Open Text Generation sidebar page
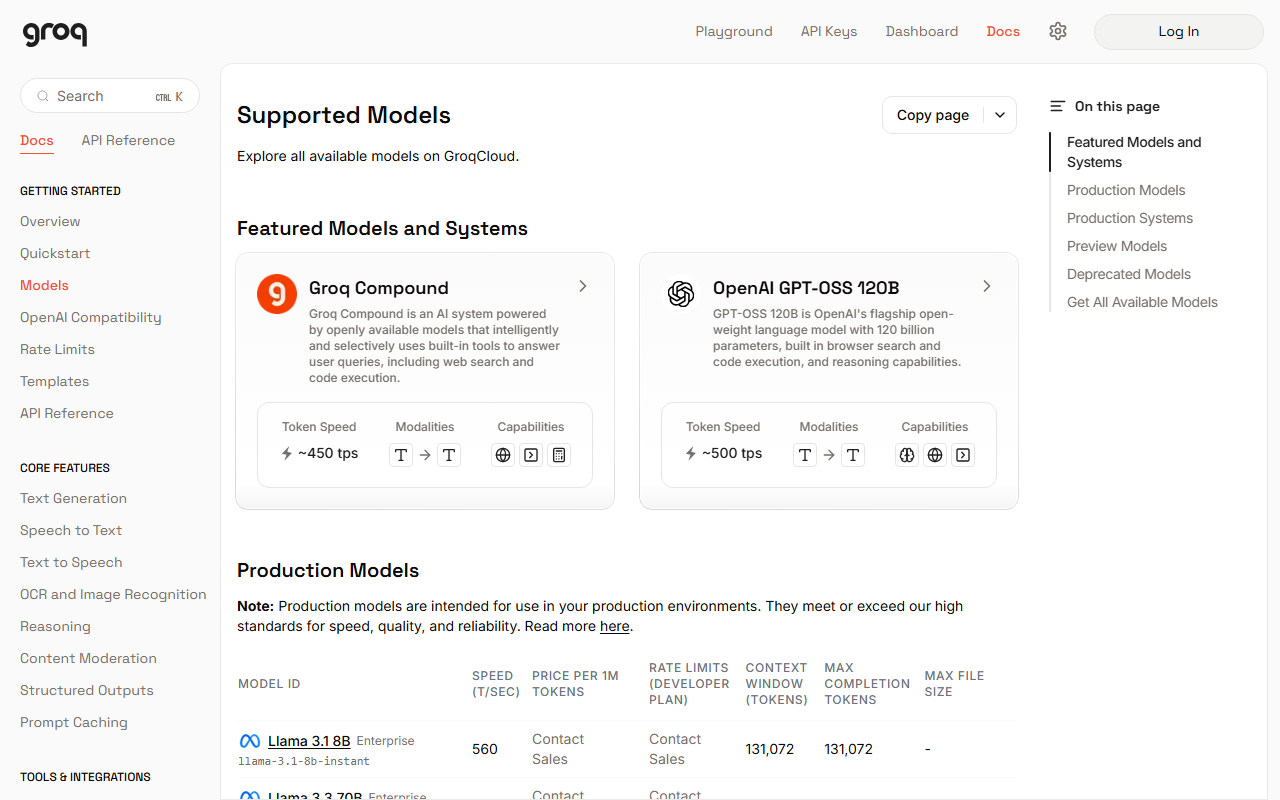Screen dimensions: 1280x800 click(x=73, y=498)
